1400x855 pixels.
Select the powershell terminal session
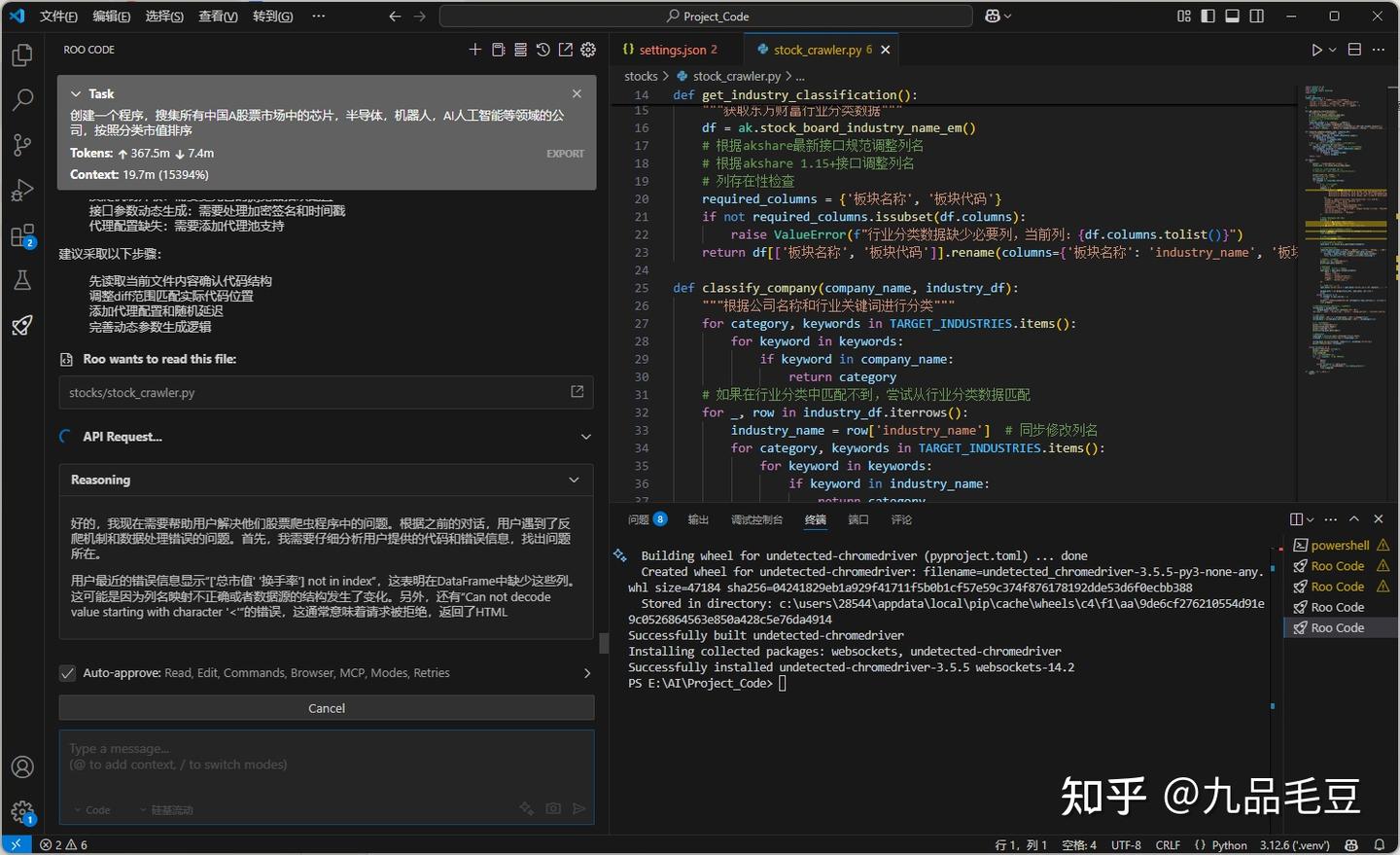[x=1341, y=545]
